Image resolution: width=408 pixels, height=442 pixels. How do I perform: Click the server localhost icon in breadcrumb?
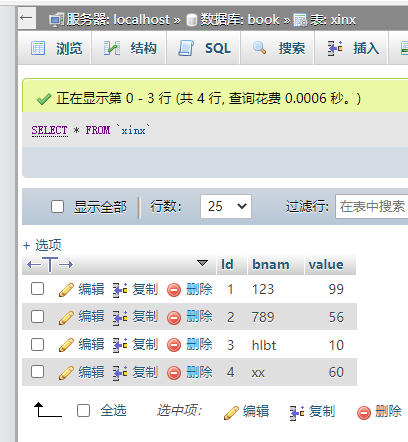pyautogui.click(x=57, y=20)
